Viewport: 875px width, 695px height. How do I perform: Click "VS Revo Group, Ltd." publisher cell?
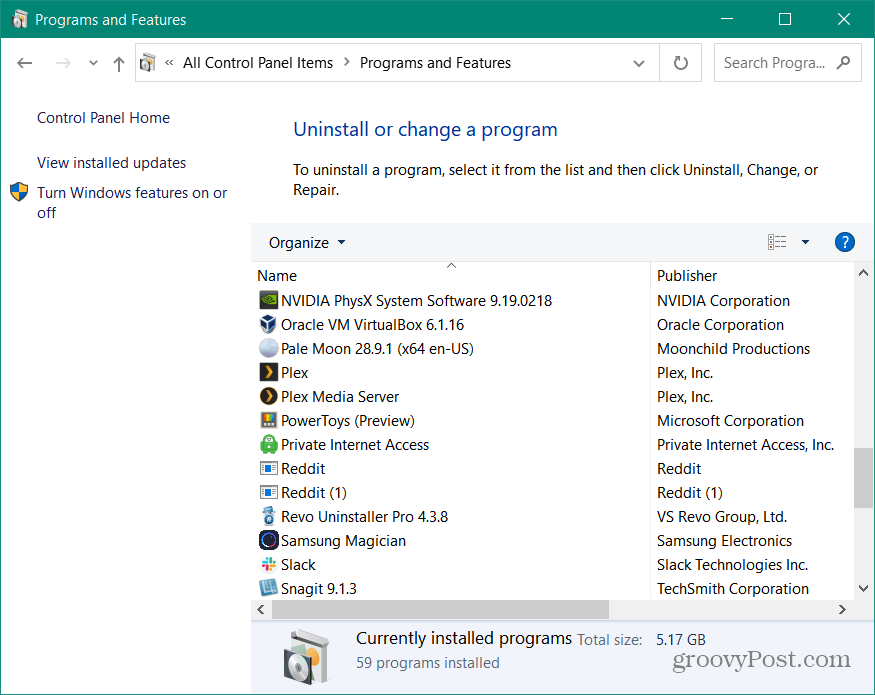(722, 516)
